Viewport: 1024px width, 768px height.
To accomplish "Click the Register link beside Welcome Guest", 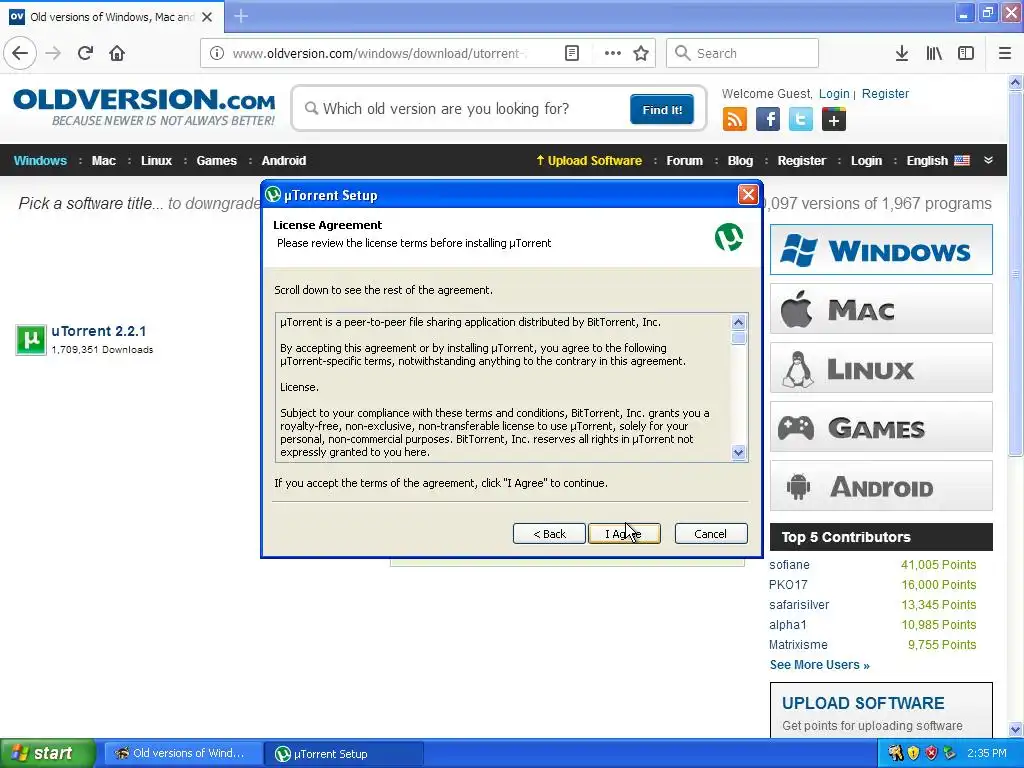I will click(885, 93).
